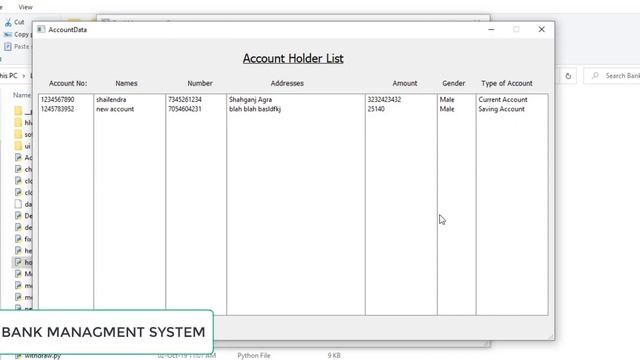Viewport: 640px width, 360px height.
Task: Select phone number 7345261234
Action: coord(185,100)
